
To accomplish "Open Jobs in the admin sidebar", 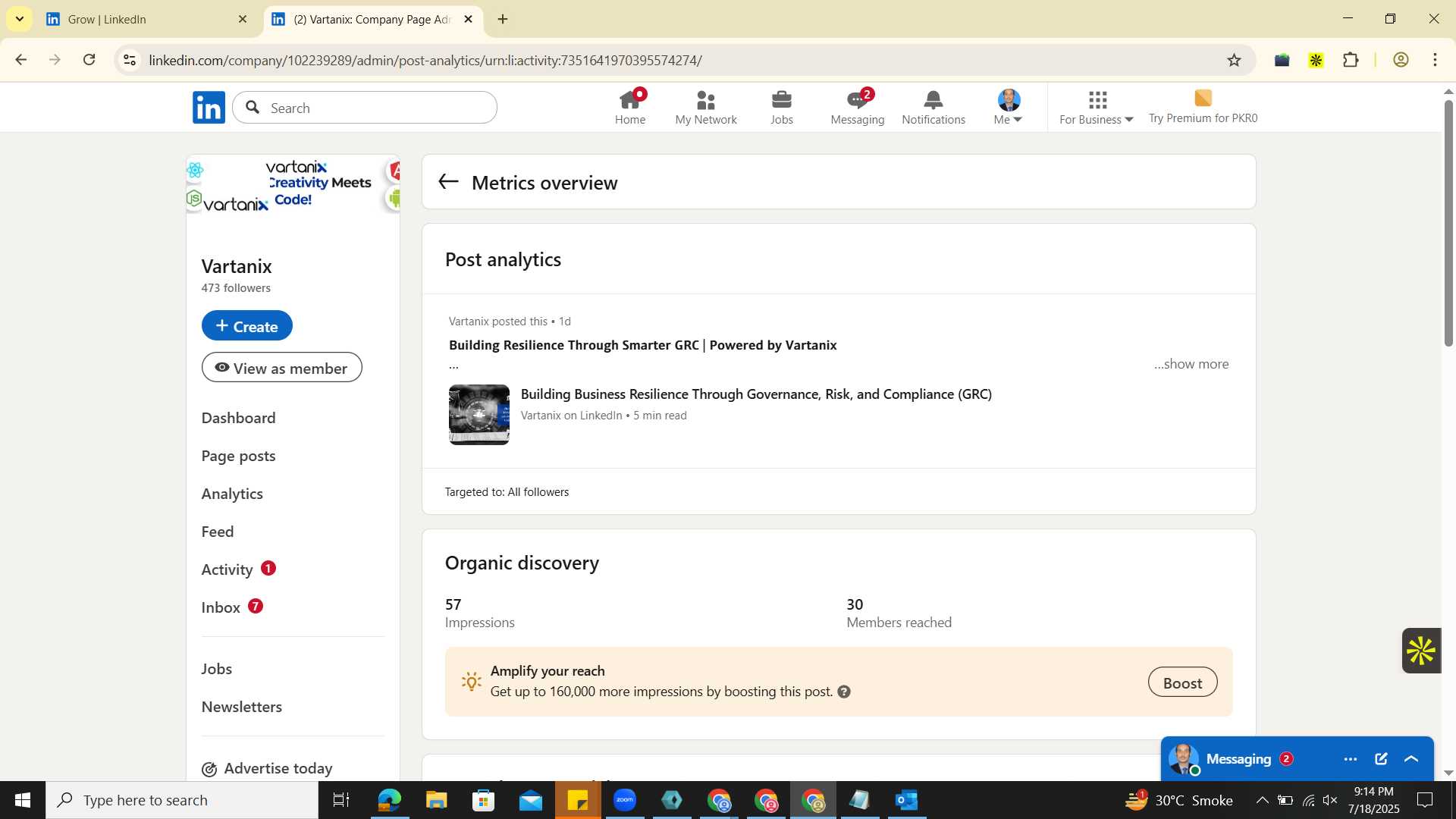I will [x=217, y=669].
